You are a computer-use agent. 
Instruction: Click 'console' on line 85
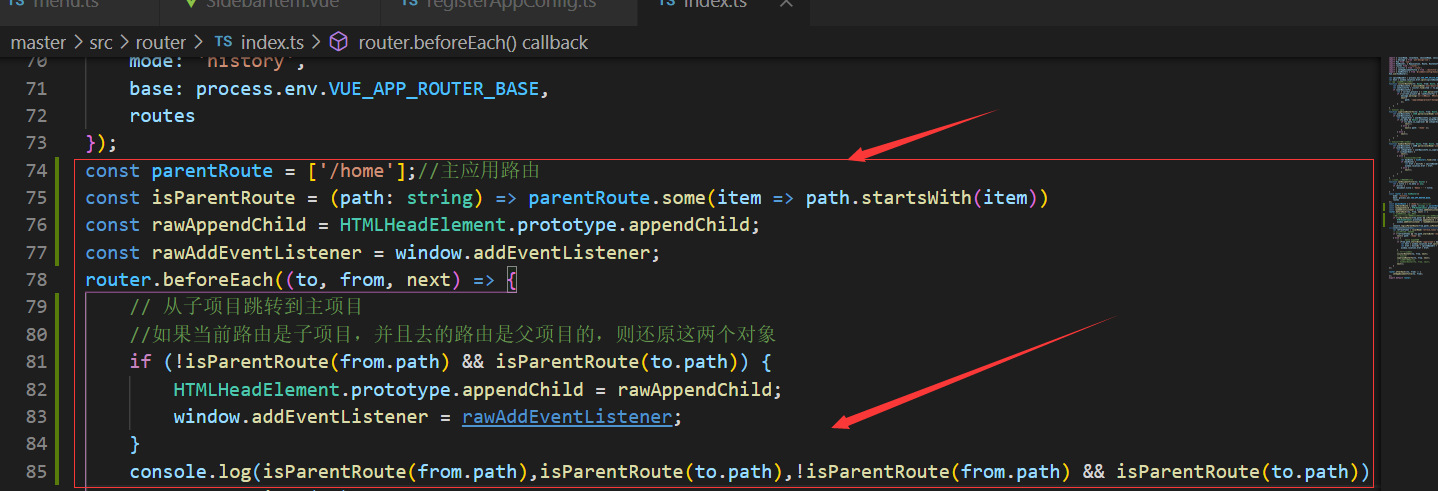(168, 471)
